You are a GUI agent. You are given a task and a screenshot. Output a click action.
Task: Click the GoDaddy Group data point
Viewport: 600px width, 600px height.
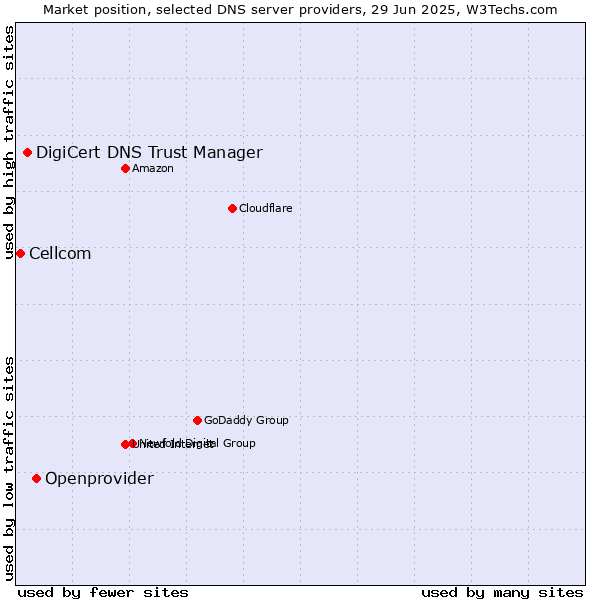[x=197, y=421]
